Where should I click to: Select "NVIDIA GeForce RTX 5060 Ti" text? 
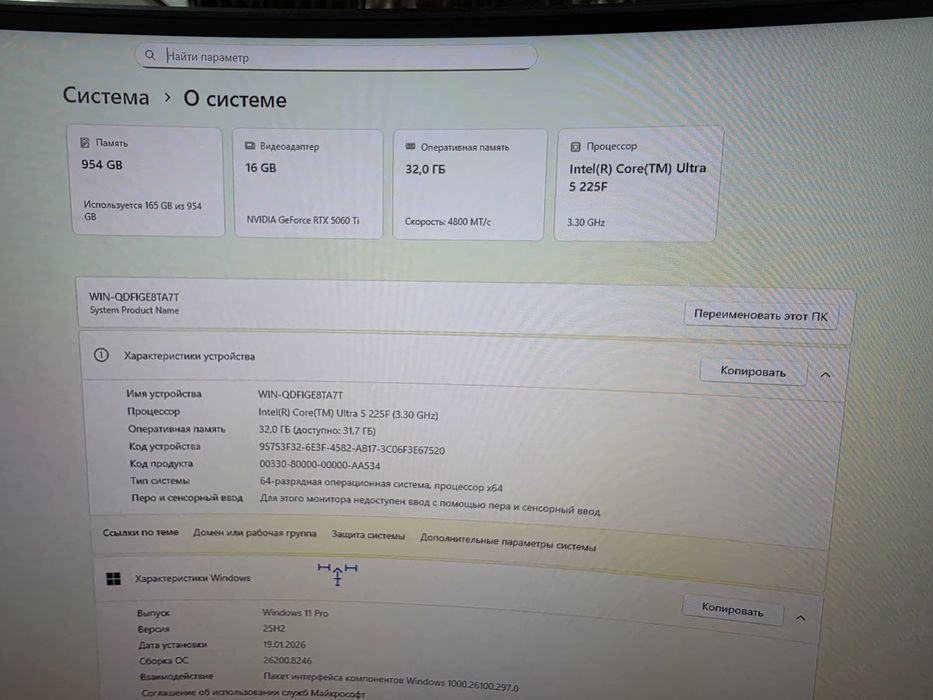tap(303, 220)
